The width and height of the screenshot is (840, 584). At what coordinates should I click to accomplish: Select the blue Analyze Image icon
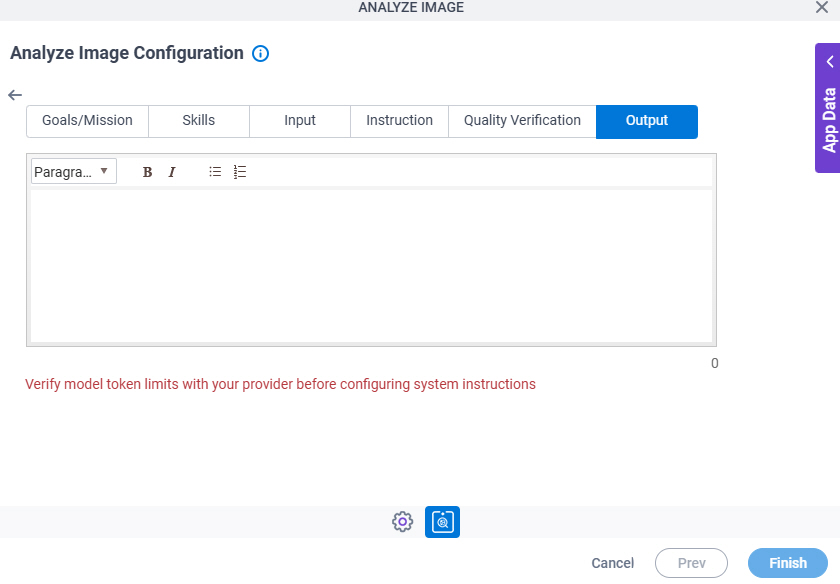[x=442, y=522]
